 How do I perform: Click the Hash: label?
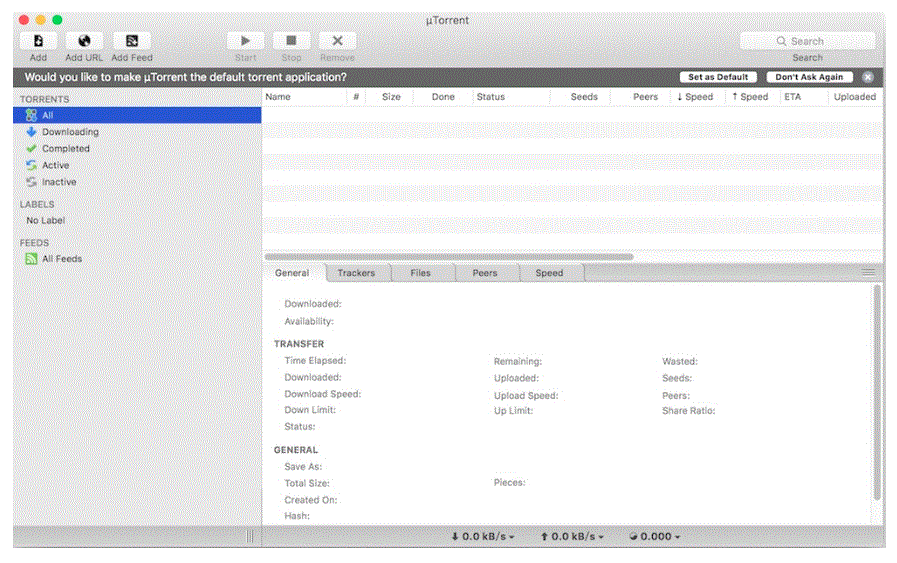pyautogui.click(x=297, y=516)
